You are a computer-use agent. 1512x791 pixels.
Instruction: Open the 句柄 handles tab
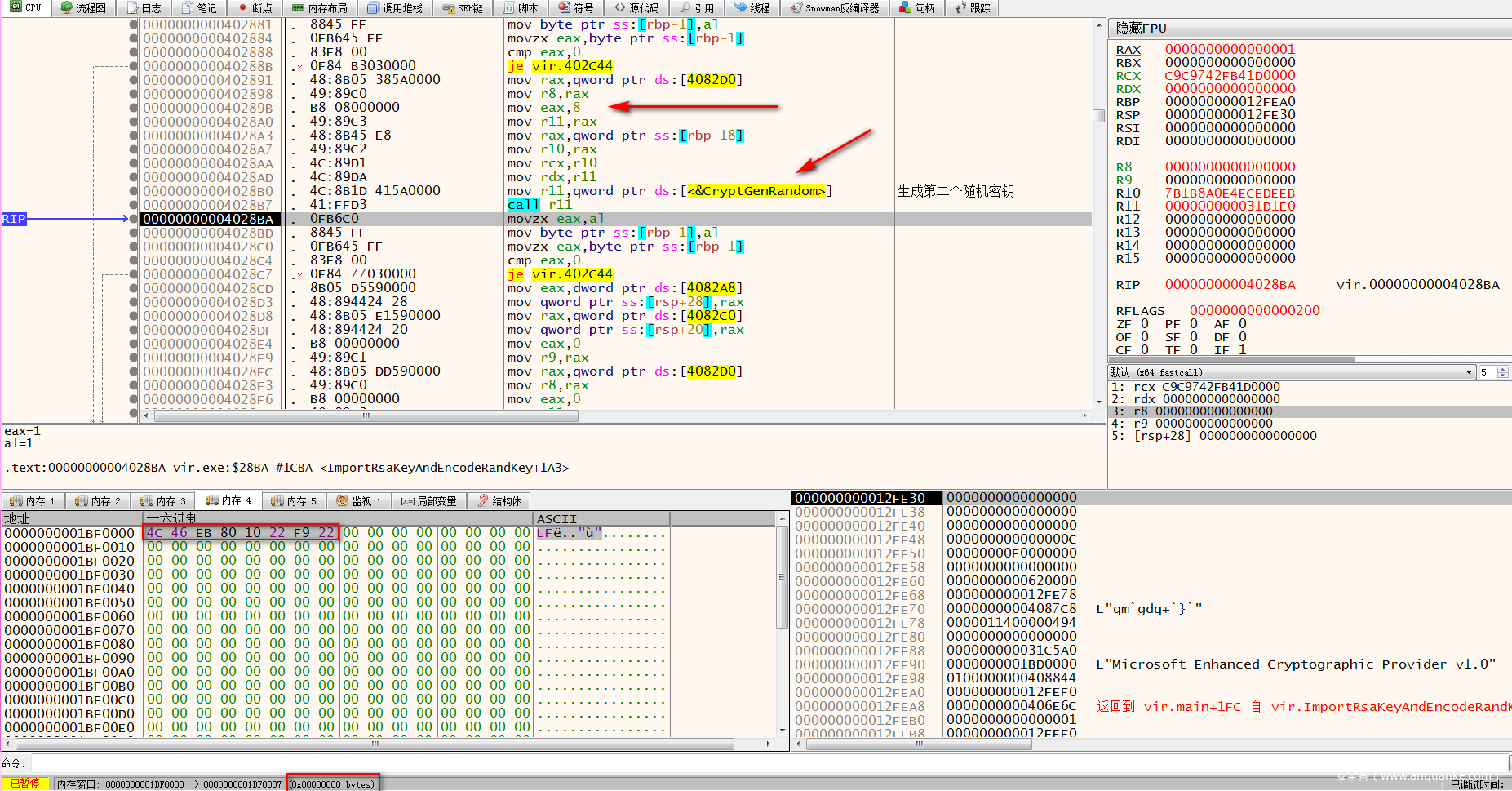917,8
